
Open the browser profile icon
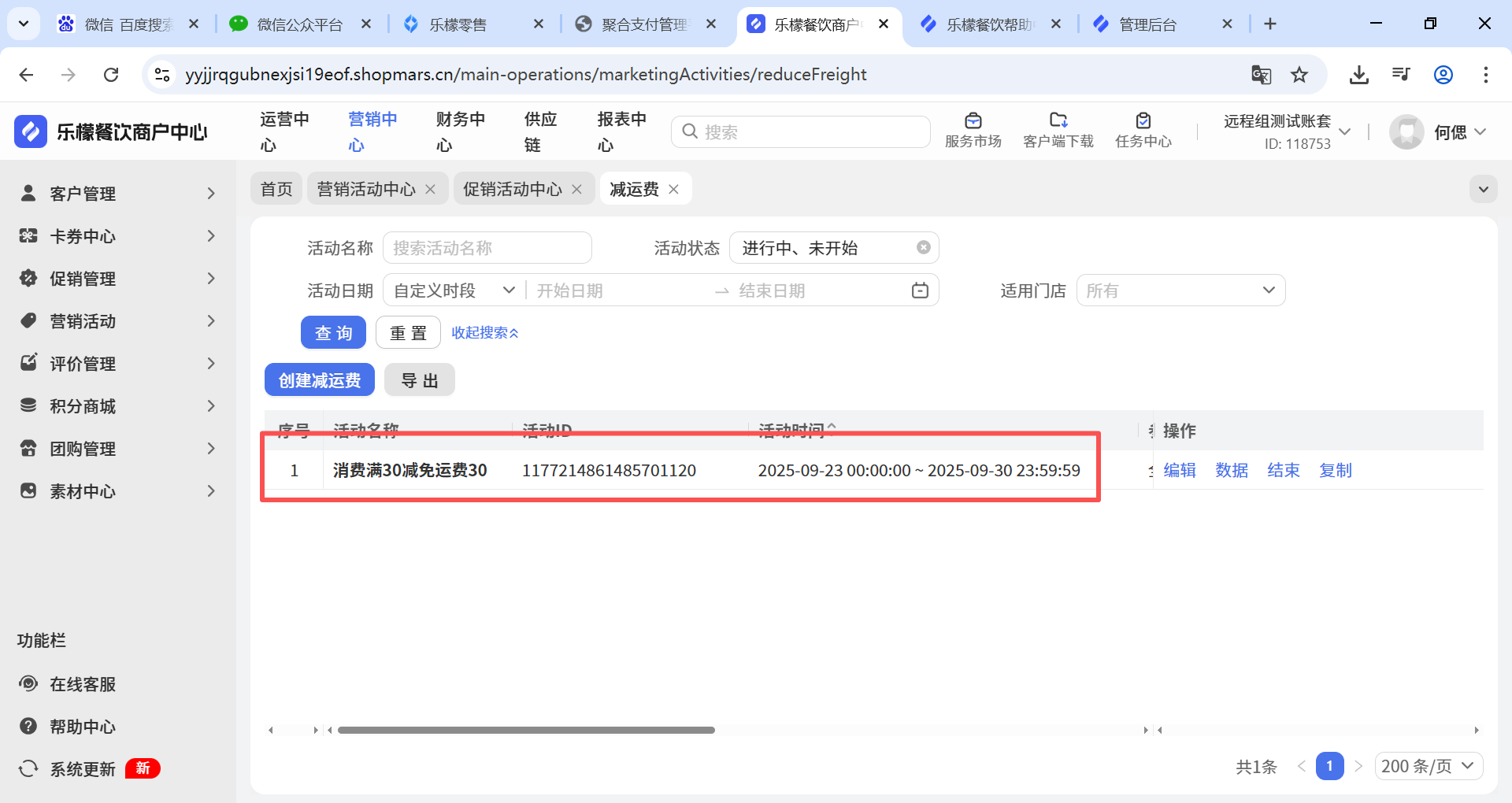[1443, 75]
